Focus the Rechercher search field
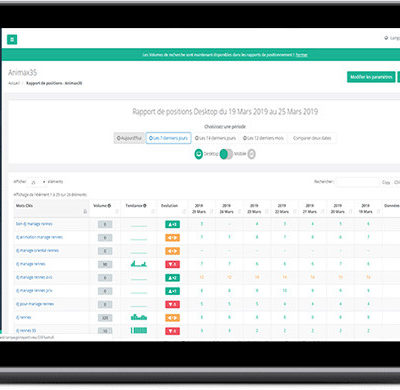Image resolution: width=400 pixels, height=390 pixels. [x=357, y=182]
